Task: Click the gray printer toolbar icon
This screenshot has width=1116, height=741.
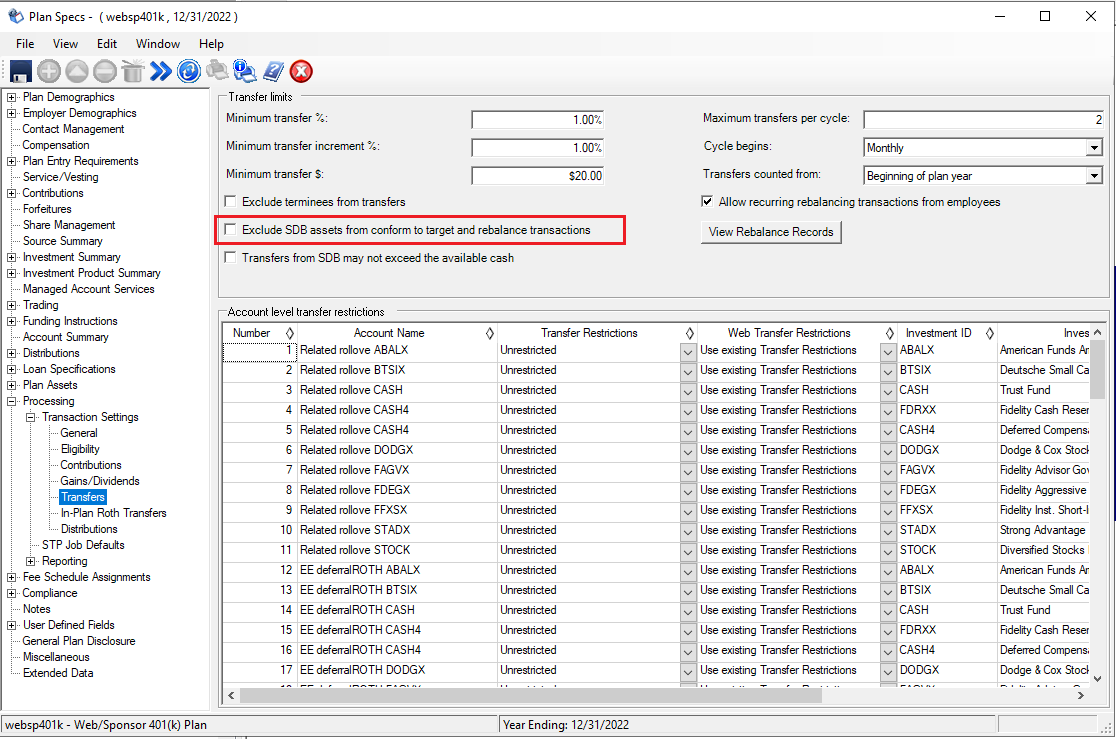Action: pyautogui.click(x=217, y=70)
